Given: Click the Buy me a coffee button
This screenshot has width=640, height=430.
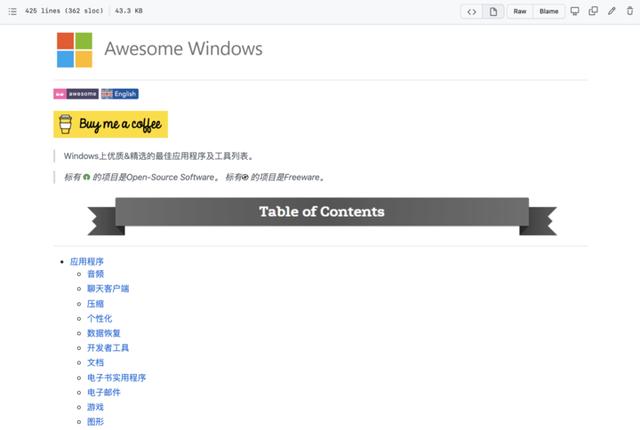Looking at the screenshot, I should point(111,124).
